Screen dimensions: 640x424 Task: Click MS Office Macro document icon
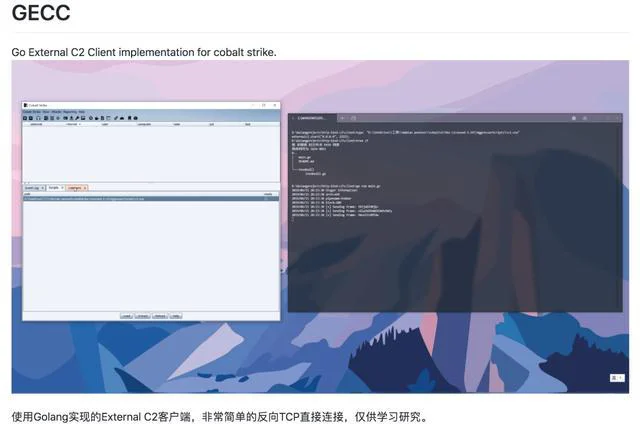[x=102, y=118]
